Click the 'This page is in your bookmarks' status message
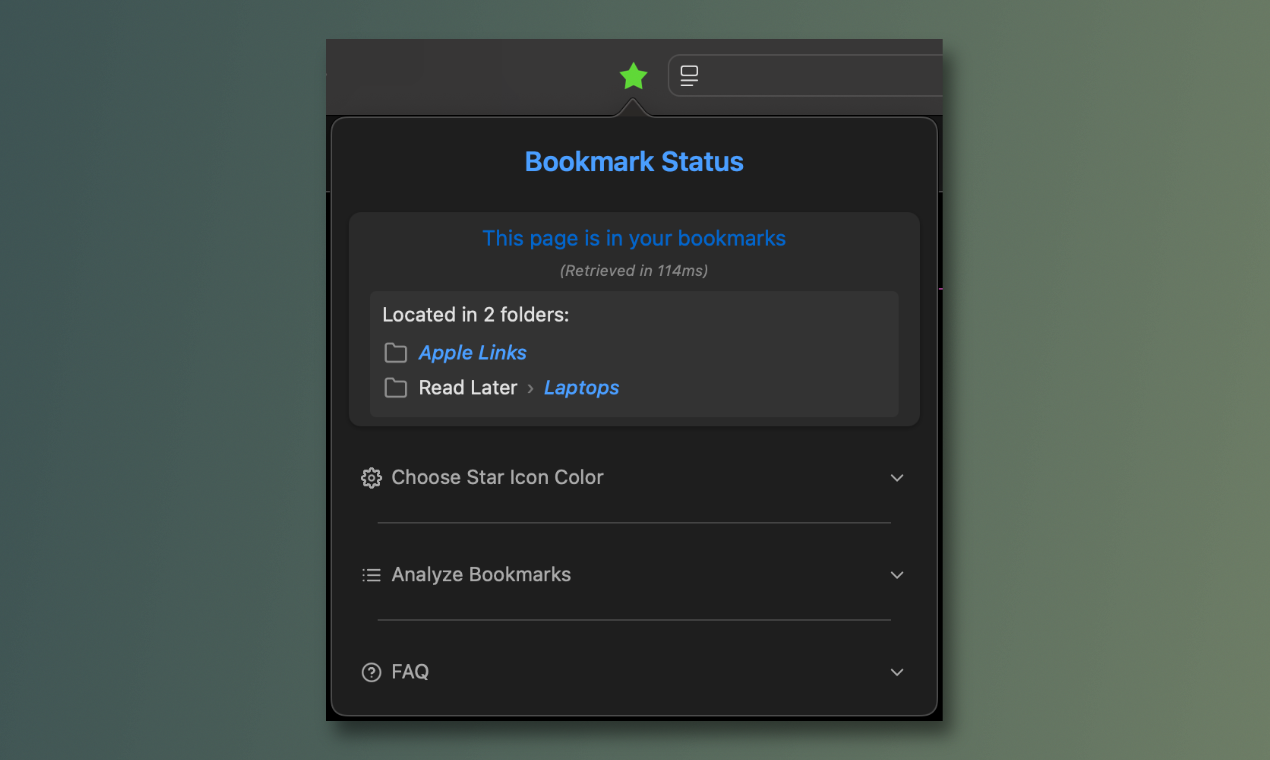 [x=633, y=238]
